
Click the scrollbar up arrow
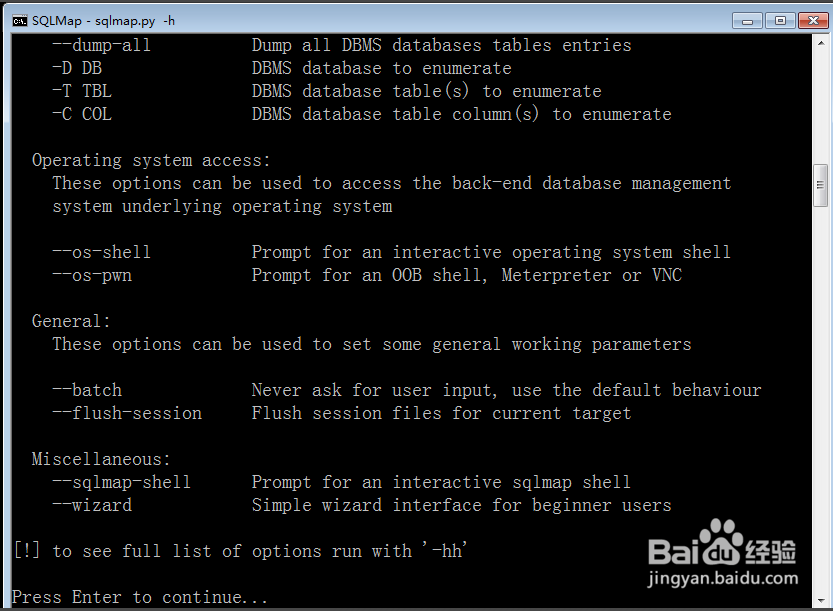821,43
